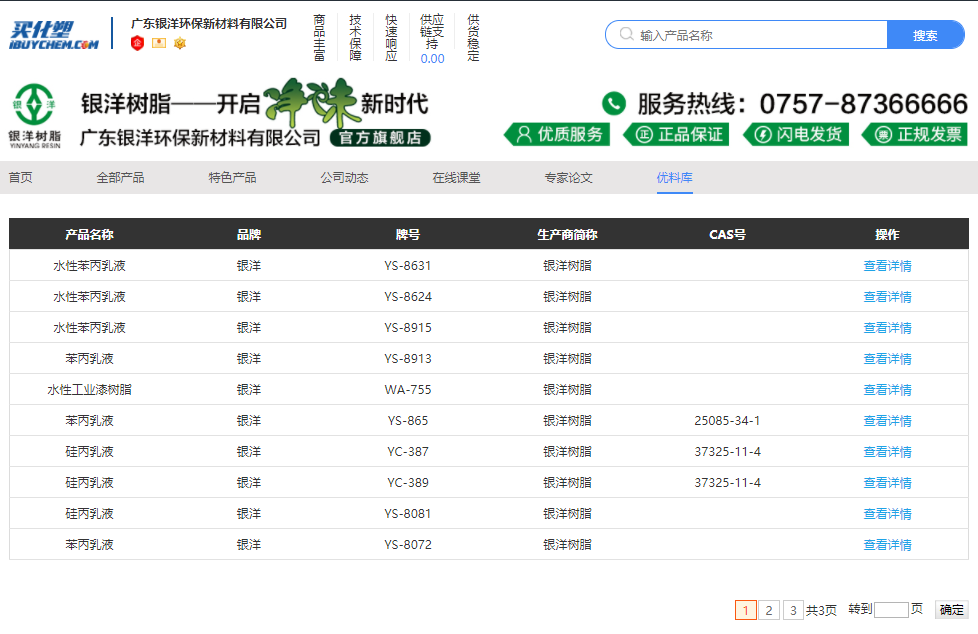Click the 技术保障 rating label
Viewport: 978px width, 634px height.
tap(356, 37)
